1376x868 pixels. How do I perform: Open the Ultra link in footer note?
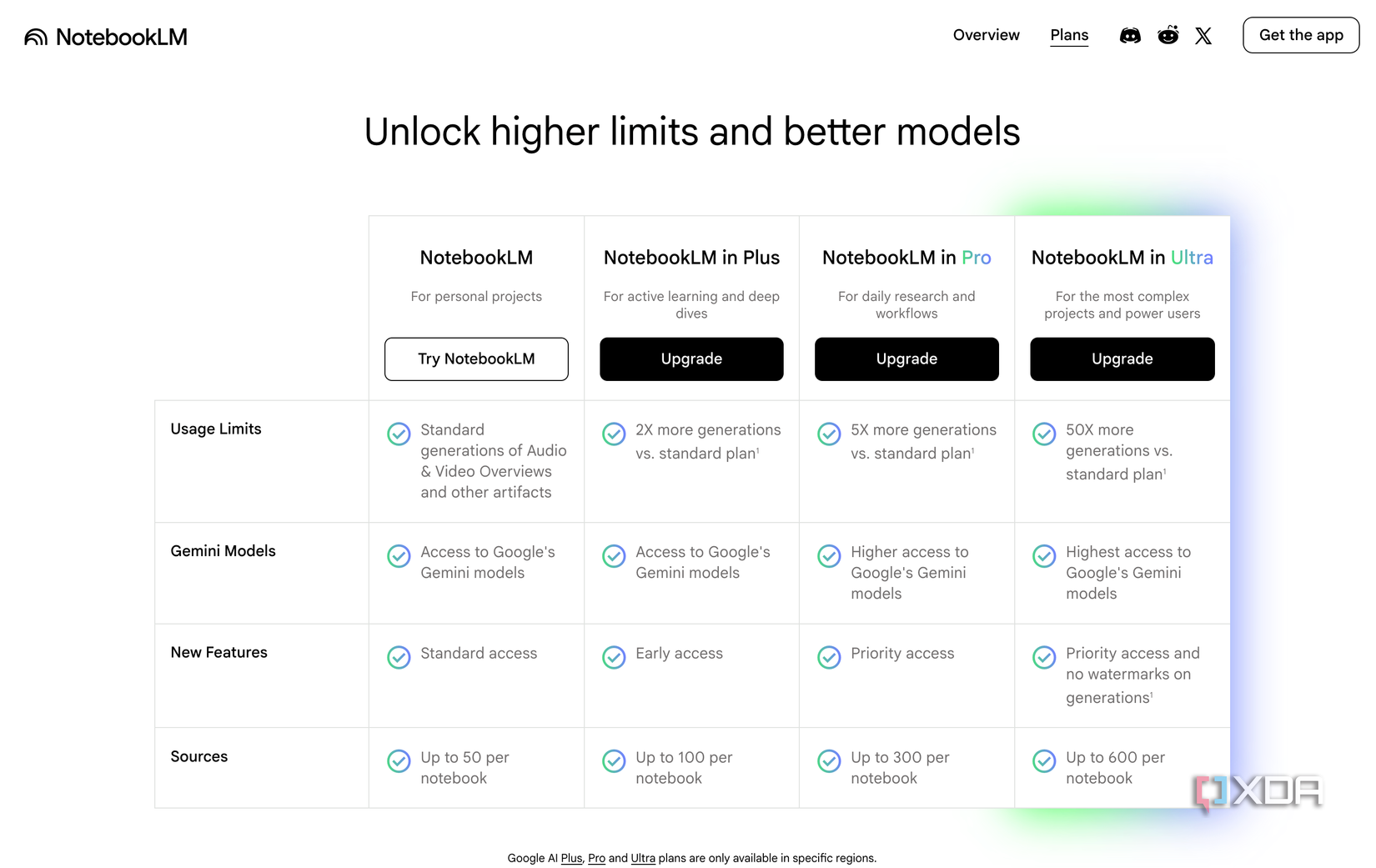[643, 858]
